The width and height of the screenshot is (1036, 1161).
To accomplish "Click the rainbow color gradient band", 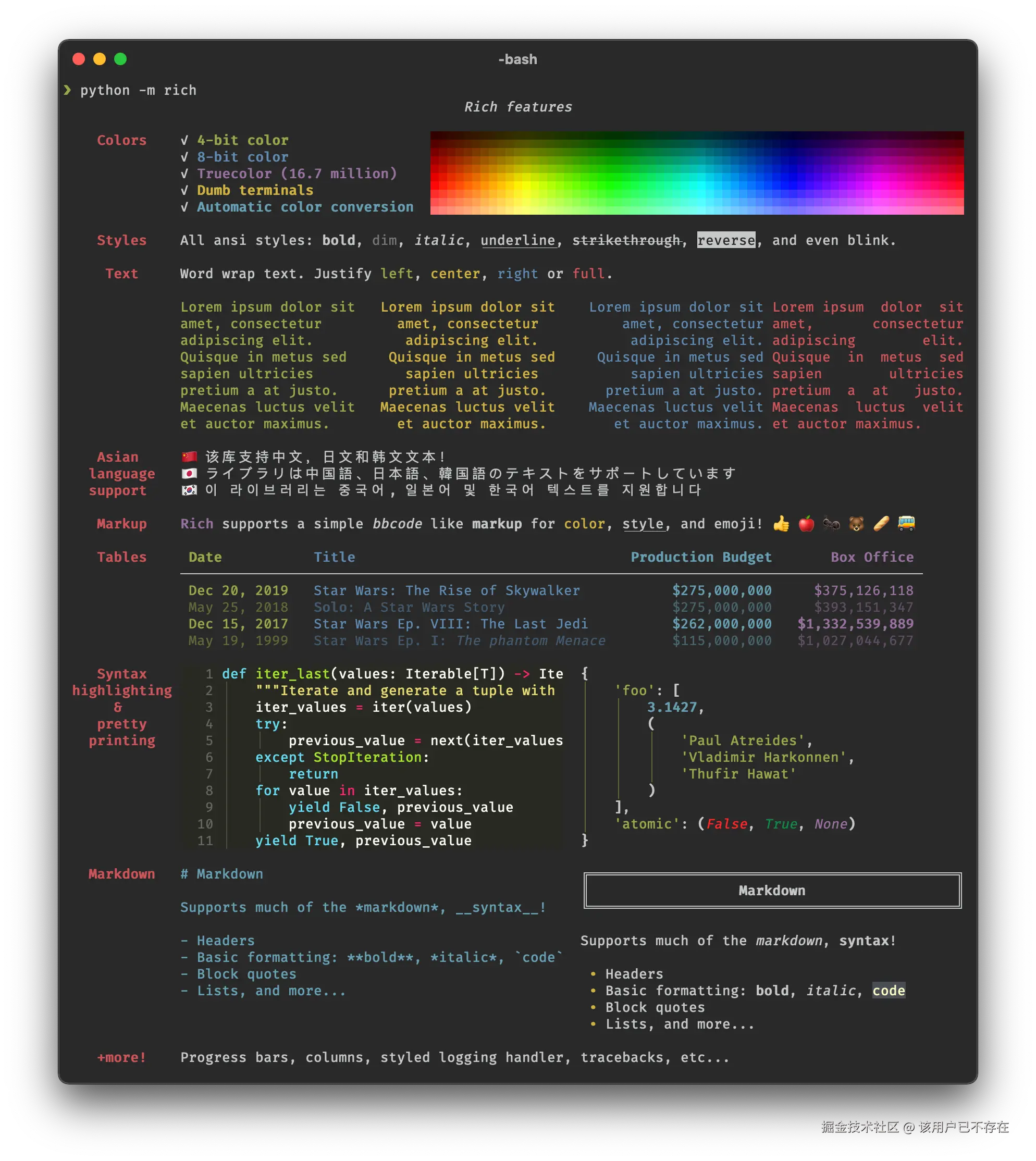I will [697, 173].
